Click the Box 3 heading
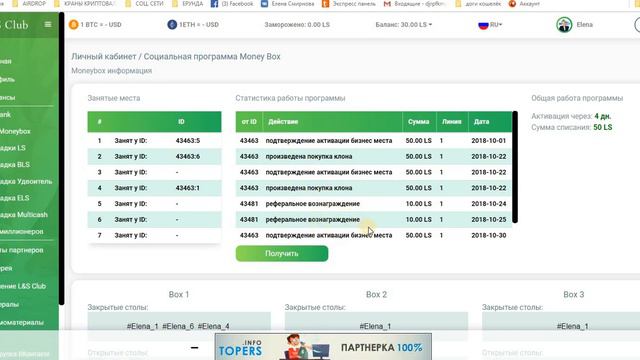 pyautogui.click(x=573, y=294)
